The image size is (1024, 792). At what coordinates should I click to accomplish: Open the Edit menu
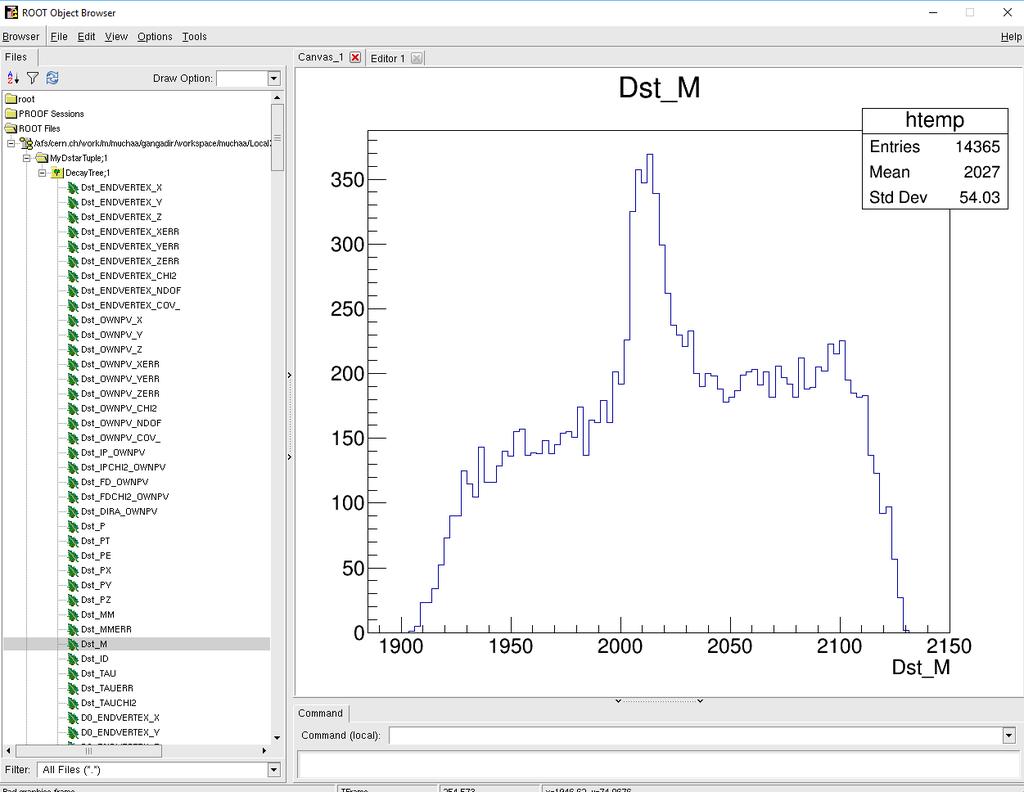86,37
